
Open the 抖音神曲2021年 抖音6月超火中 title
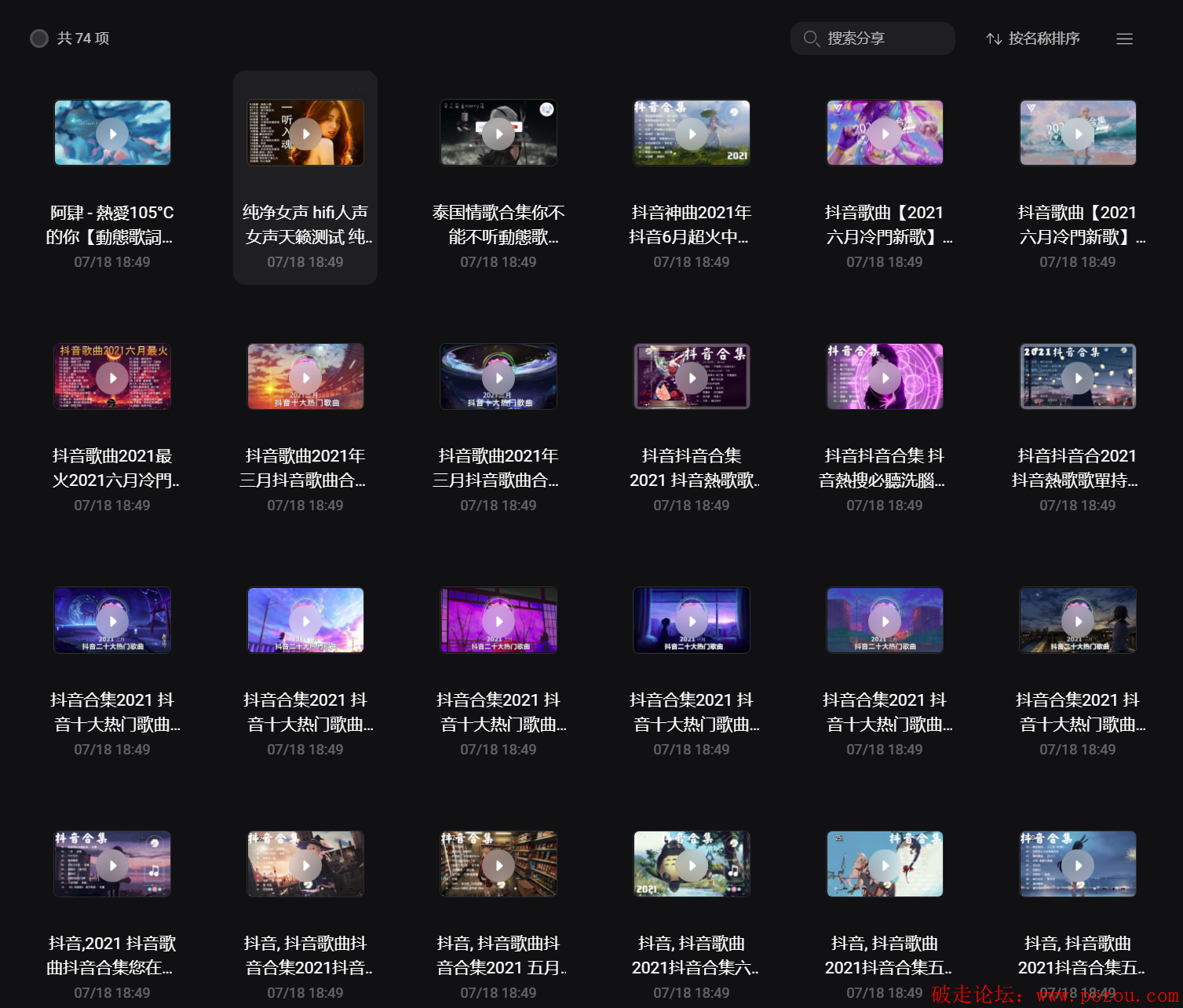click(692, 225)
